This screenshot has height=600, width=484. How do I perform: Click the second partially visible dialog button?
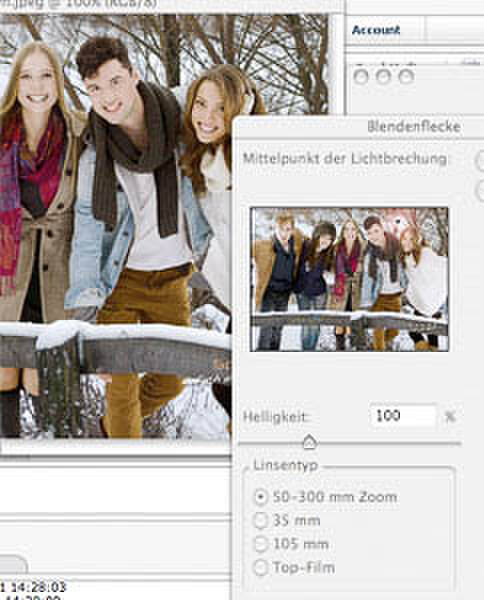pos(480,190)
